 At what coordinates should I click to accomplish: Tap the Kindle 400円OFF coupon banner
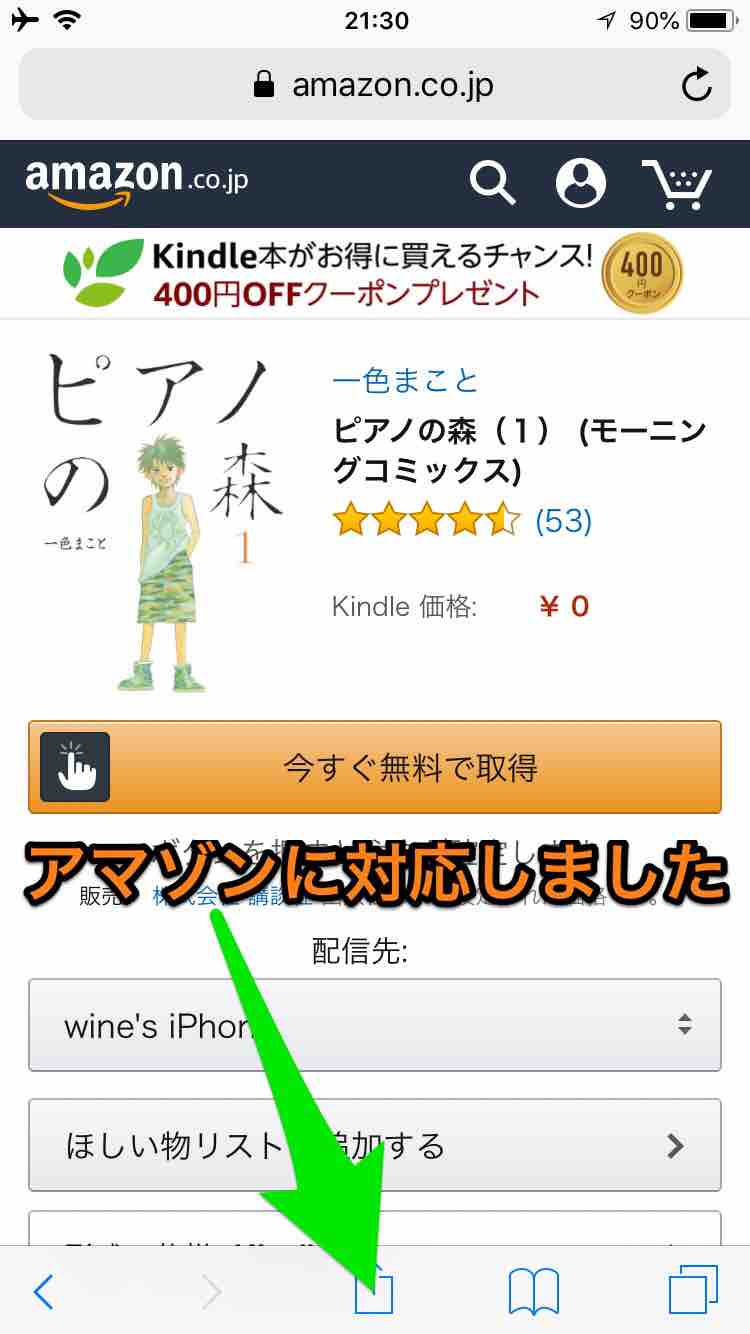click(x=375, y=274)
